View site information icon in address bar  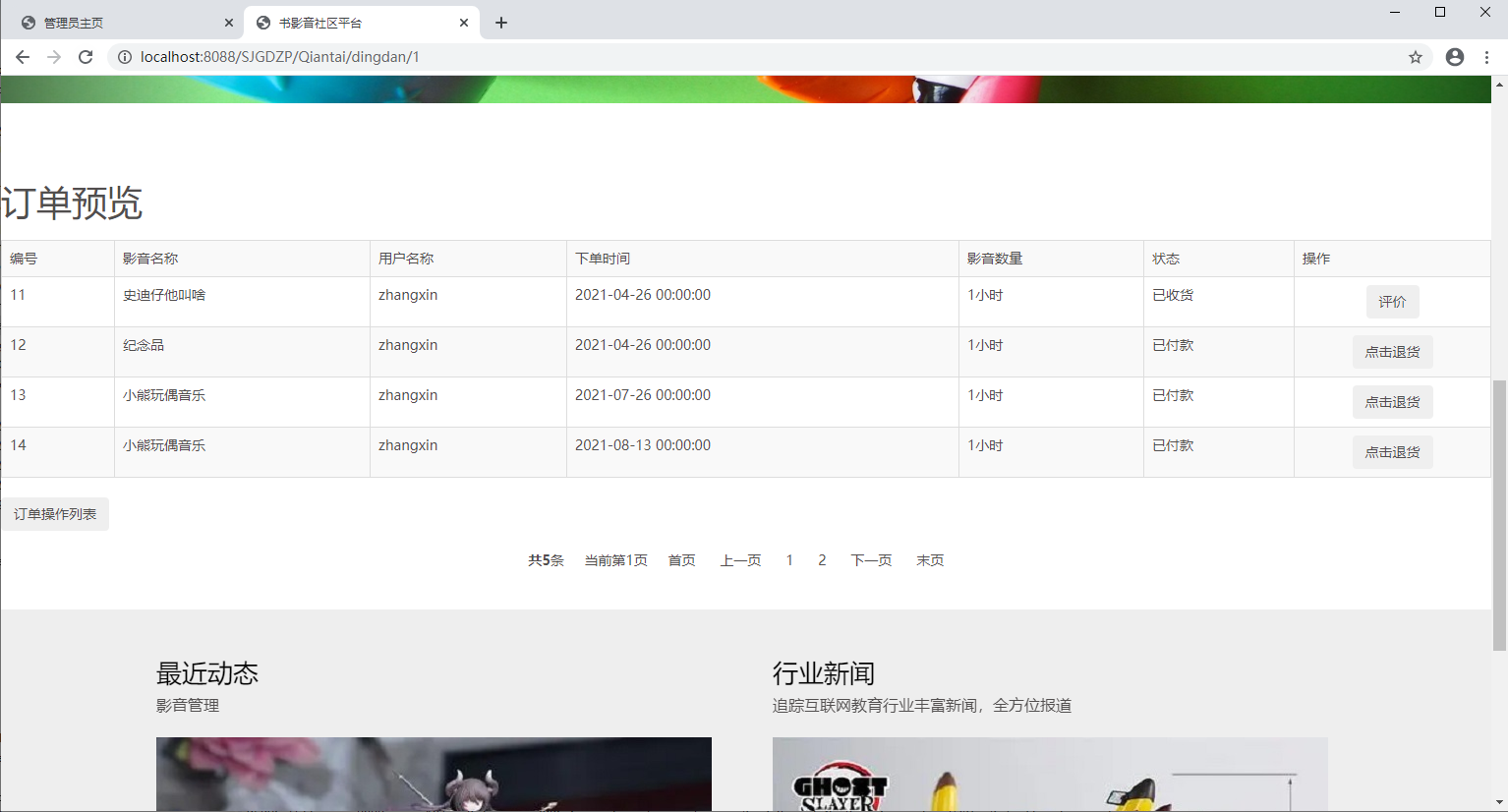pyautogui.click(x=125, y=57)
